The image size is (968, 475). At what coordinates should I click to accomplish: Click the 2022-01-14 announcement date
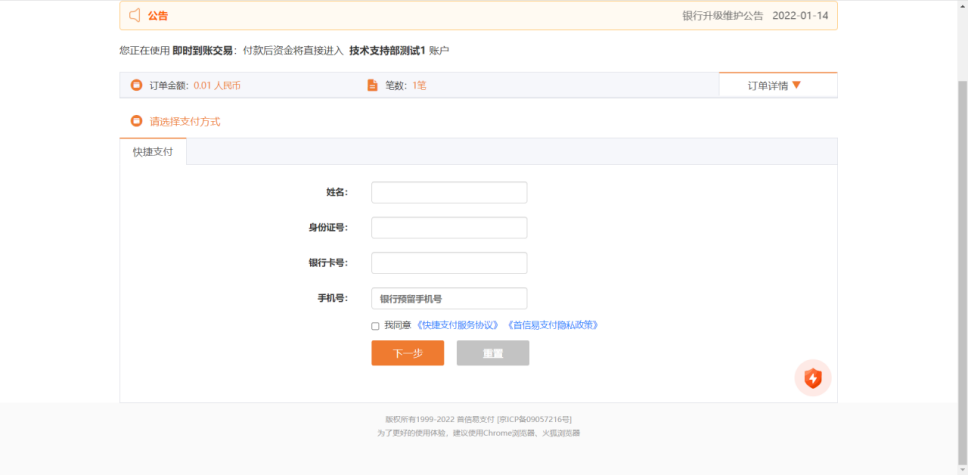(800, 16)
